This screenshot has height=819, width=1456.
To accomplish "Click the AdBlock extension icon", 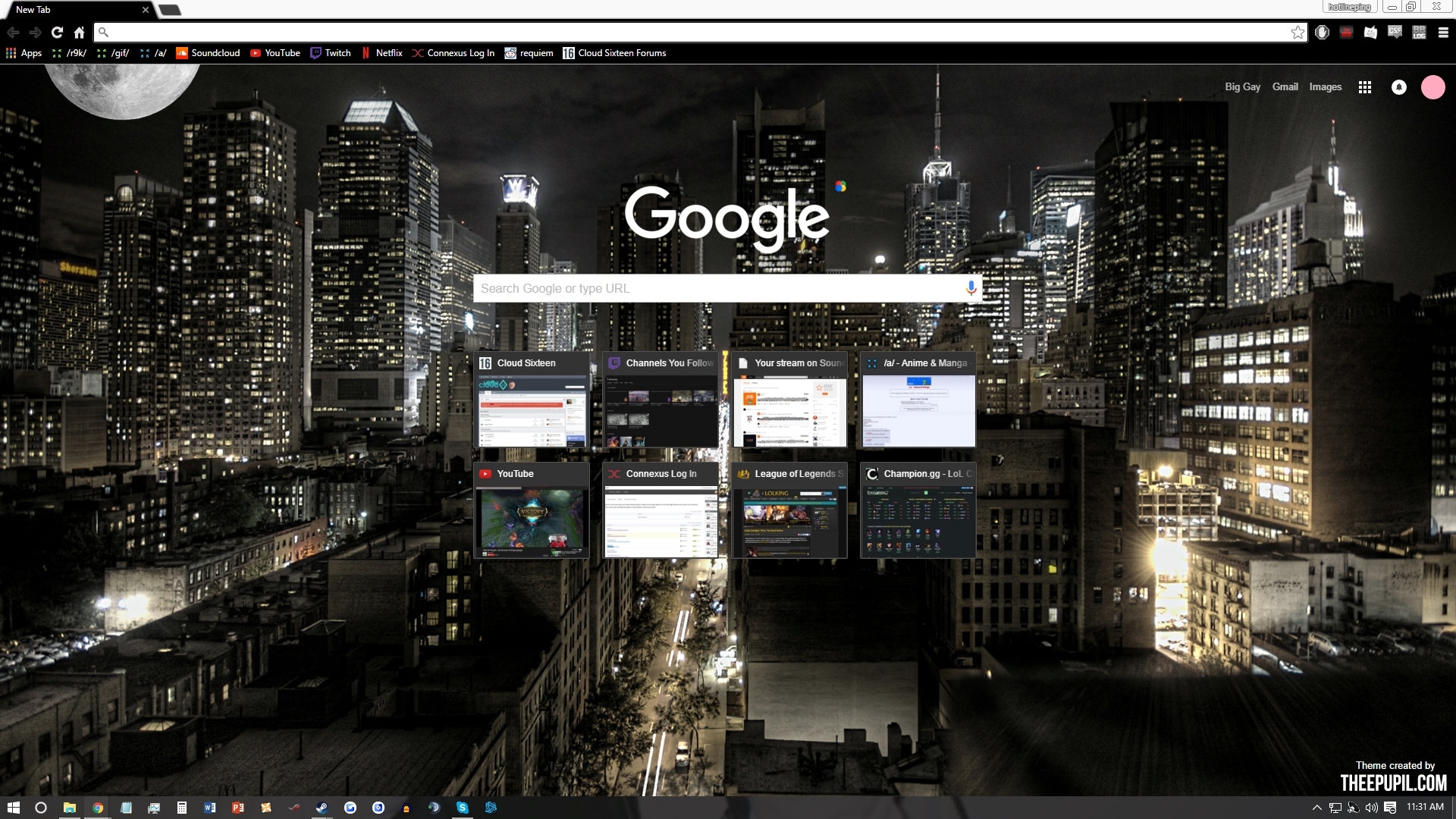I will (x=1322, y=32).
